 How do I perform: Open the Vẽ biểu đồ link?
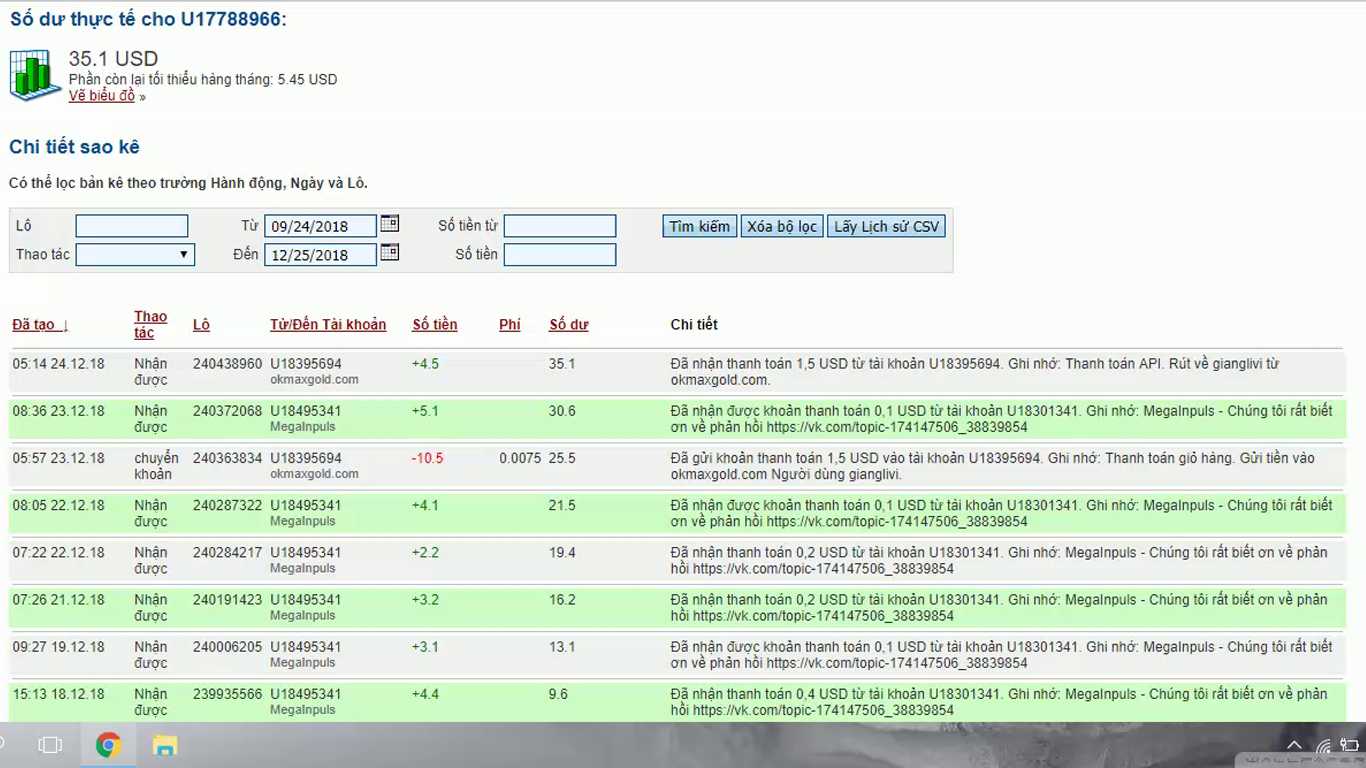101,96
